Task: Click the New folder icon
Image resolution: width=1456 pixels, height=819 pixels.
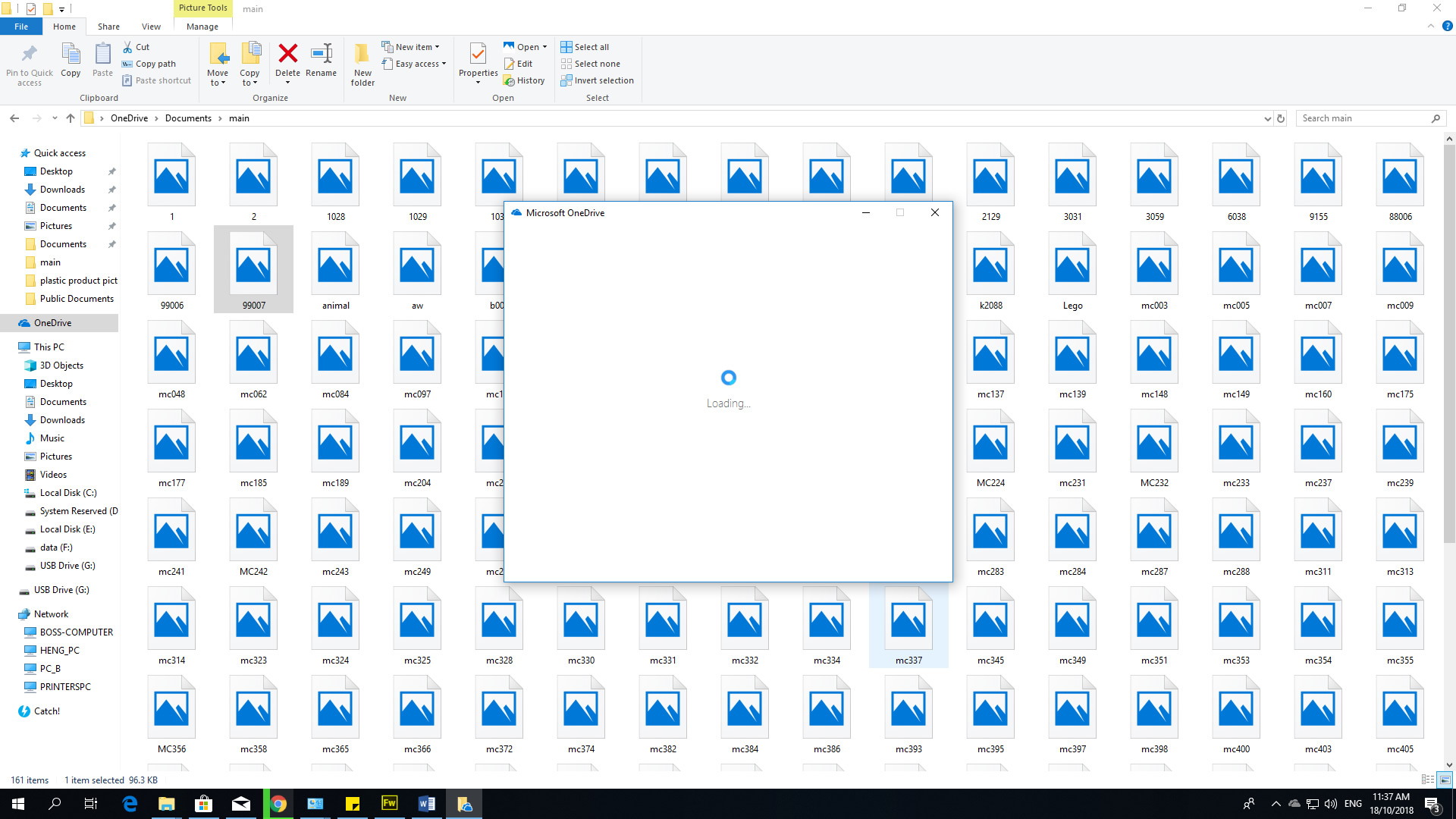Action: coord(362,54)
